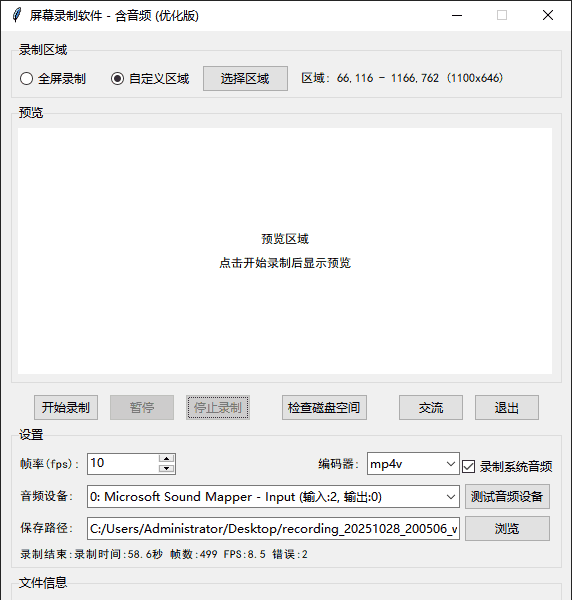This screenshot has height=600, width=572.
Task: Expand the 音频设备 Microsoft Sound Mapper dropdown
Action: [273, 497]
